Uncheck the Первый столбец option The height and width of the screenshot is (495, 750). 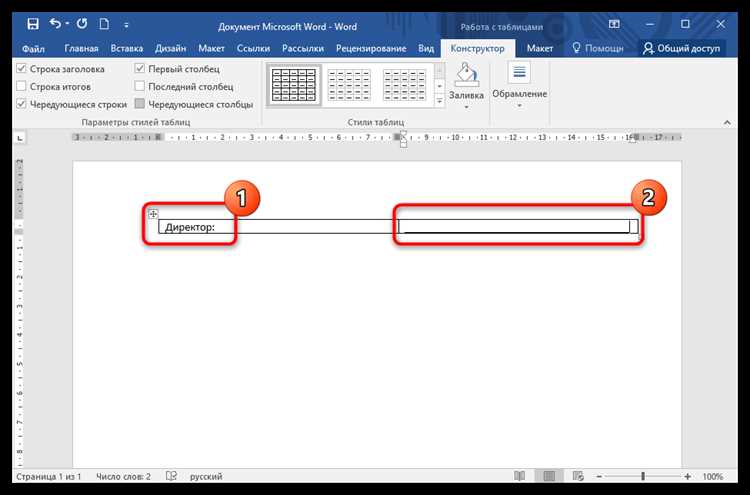[x=140, y=69]
